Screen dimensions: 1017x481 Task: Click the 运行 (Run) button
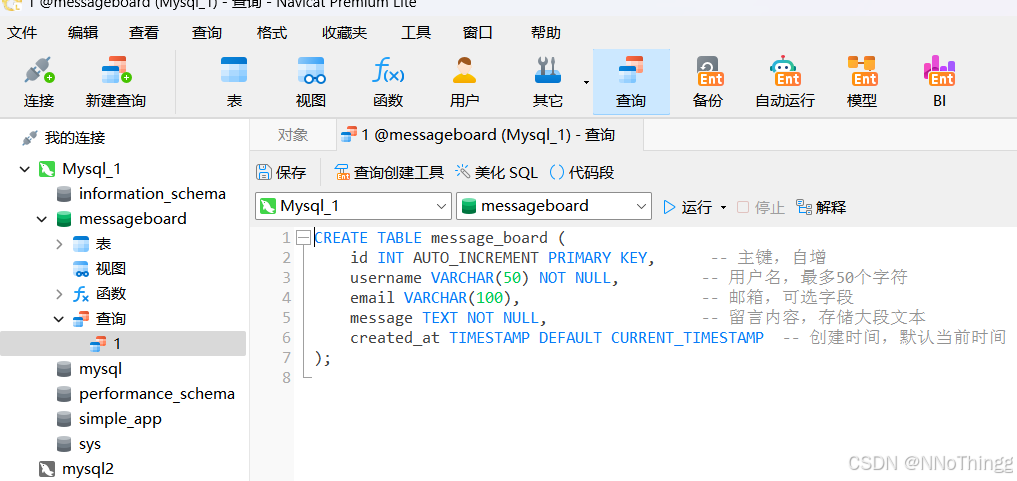pyautogui.click(x=687, y=207)
